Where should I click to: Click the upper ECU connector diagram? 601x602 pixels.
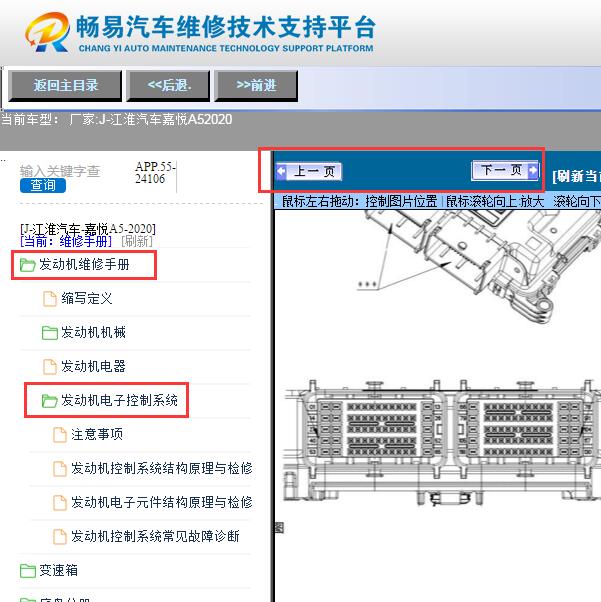click(478, 267)
